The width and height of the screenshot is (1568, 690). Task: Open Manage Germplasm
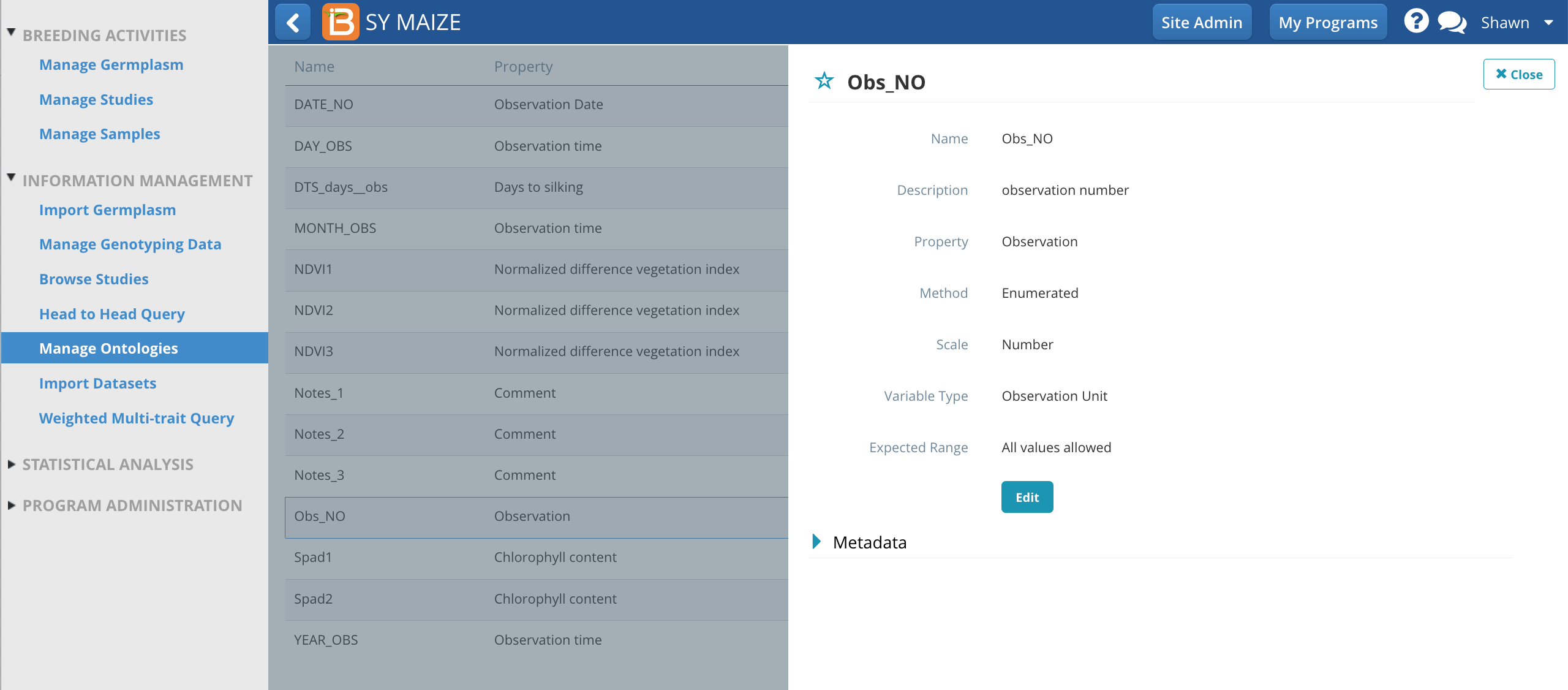click(x=111, y=64)
